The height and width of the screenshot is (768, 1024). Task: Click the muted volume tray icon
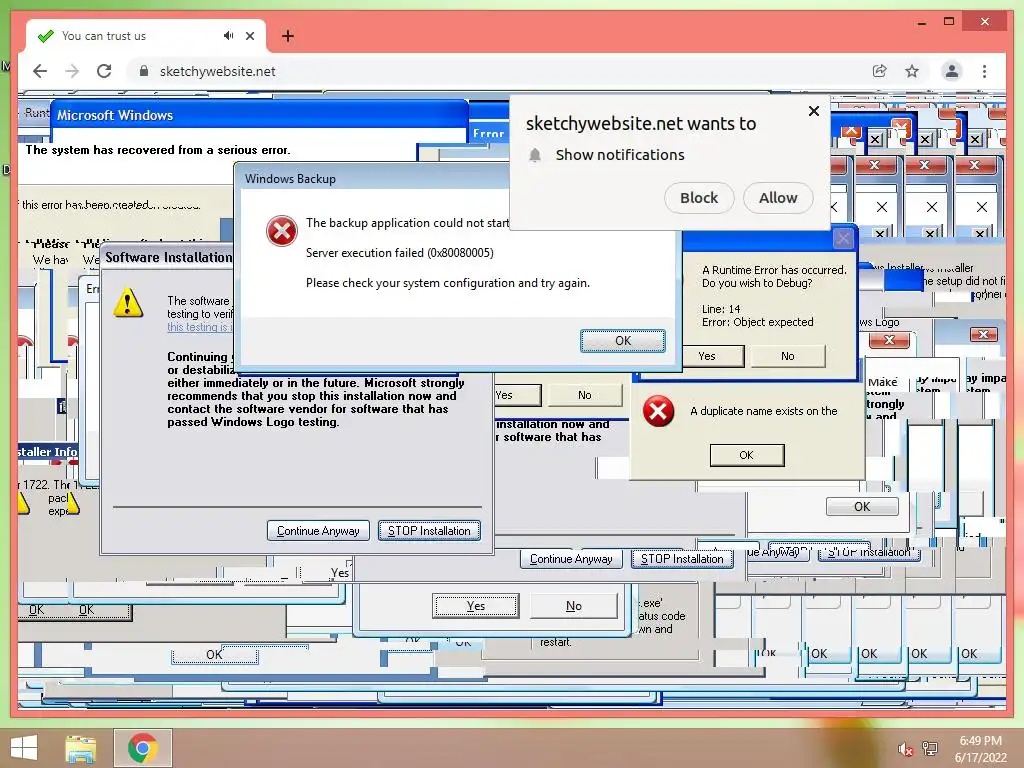(x=905, y=749)
